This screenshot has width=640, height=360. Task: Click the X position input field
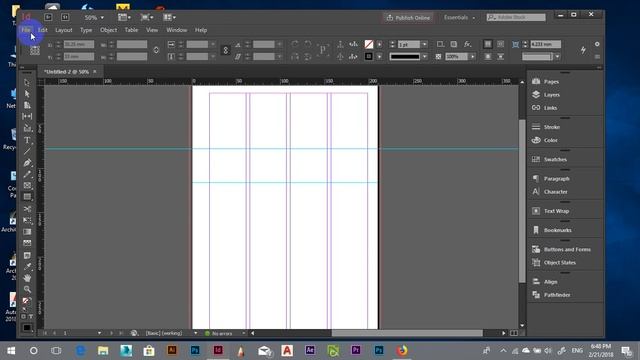[x=79, y=44]
